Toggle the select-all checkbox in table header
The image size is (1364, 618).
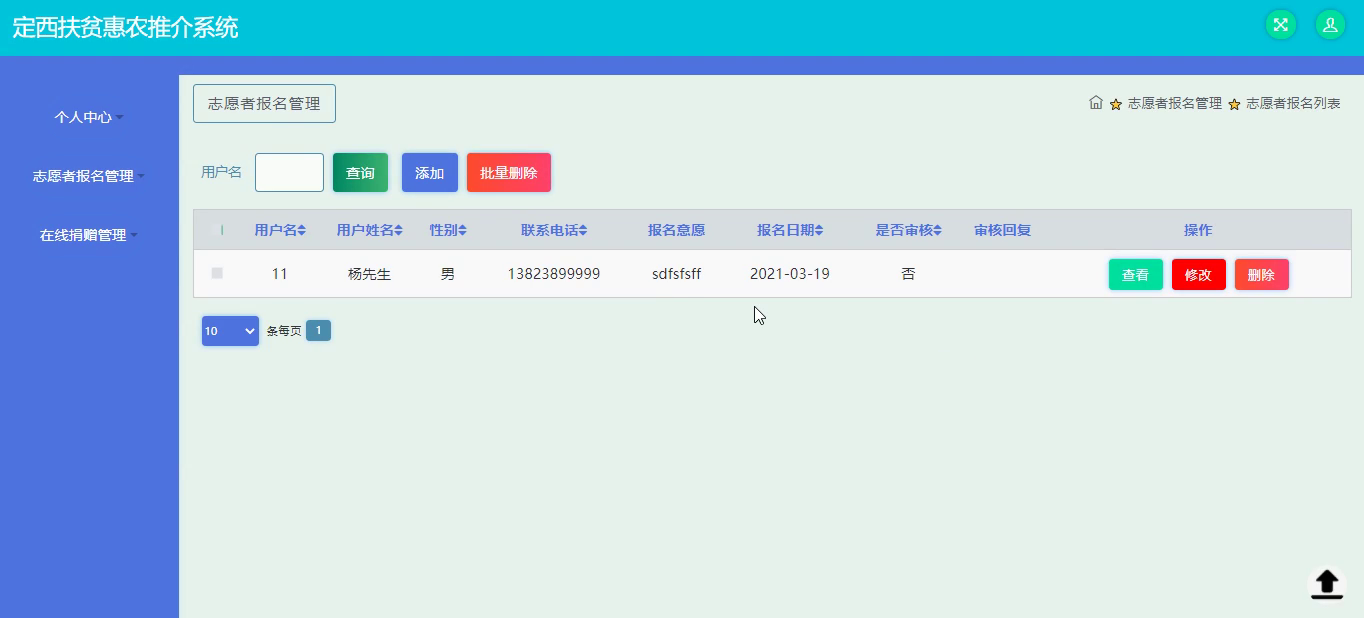(x=222, y=230)
